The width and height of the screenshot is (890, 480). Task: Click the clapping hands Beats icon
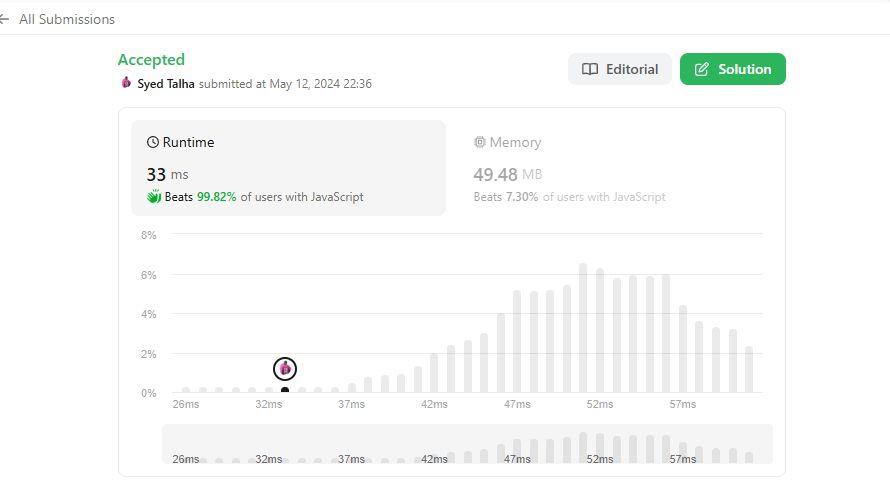click(x=154, y=197)
